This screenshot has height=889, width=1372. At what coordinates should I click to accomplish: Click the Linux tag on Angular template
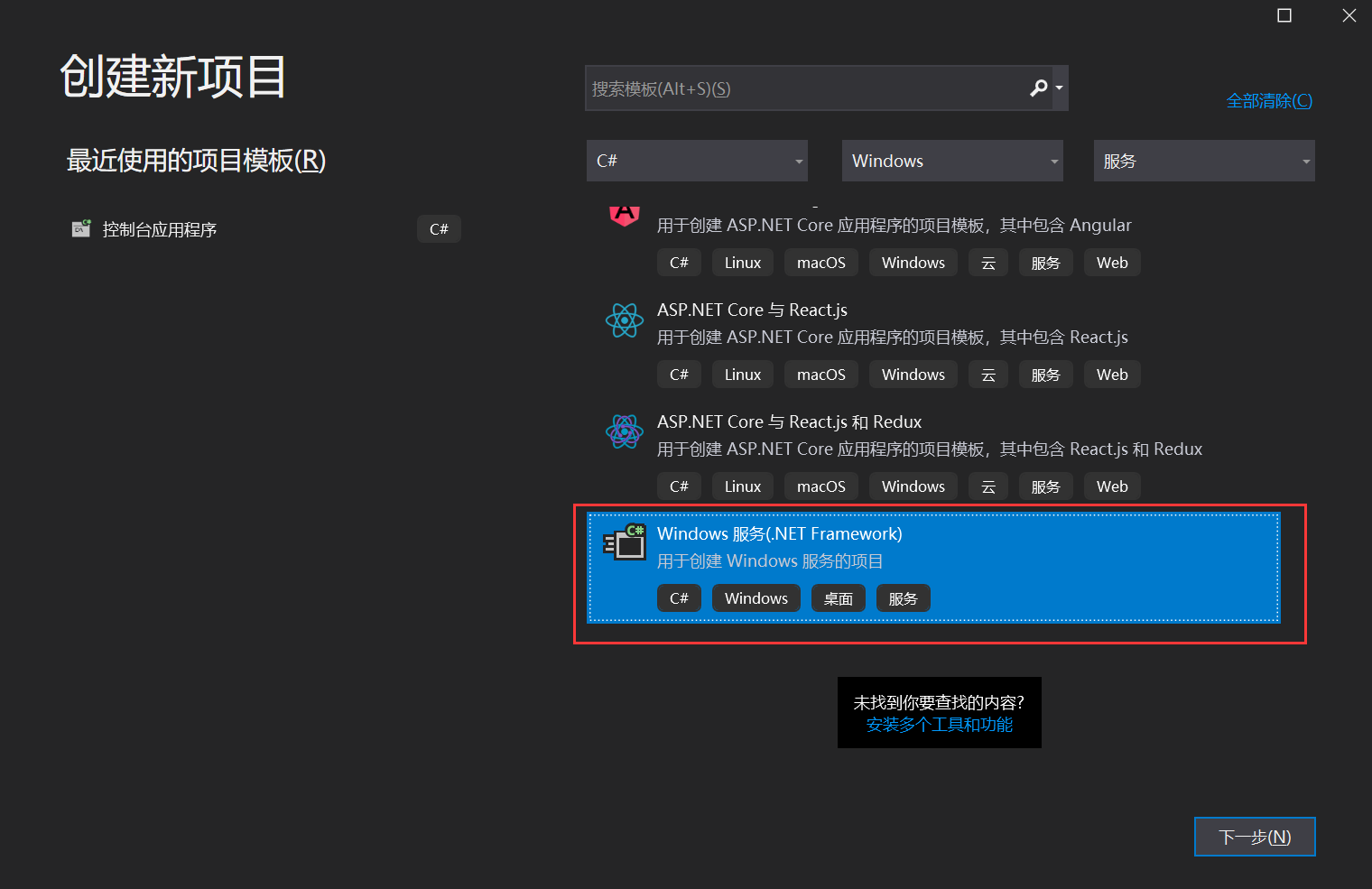pyautogui.click(x=743, y=263)
